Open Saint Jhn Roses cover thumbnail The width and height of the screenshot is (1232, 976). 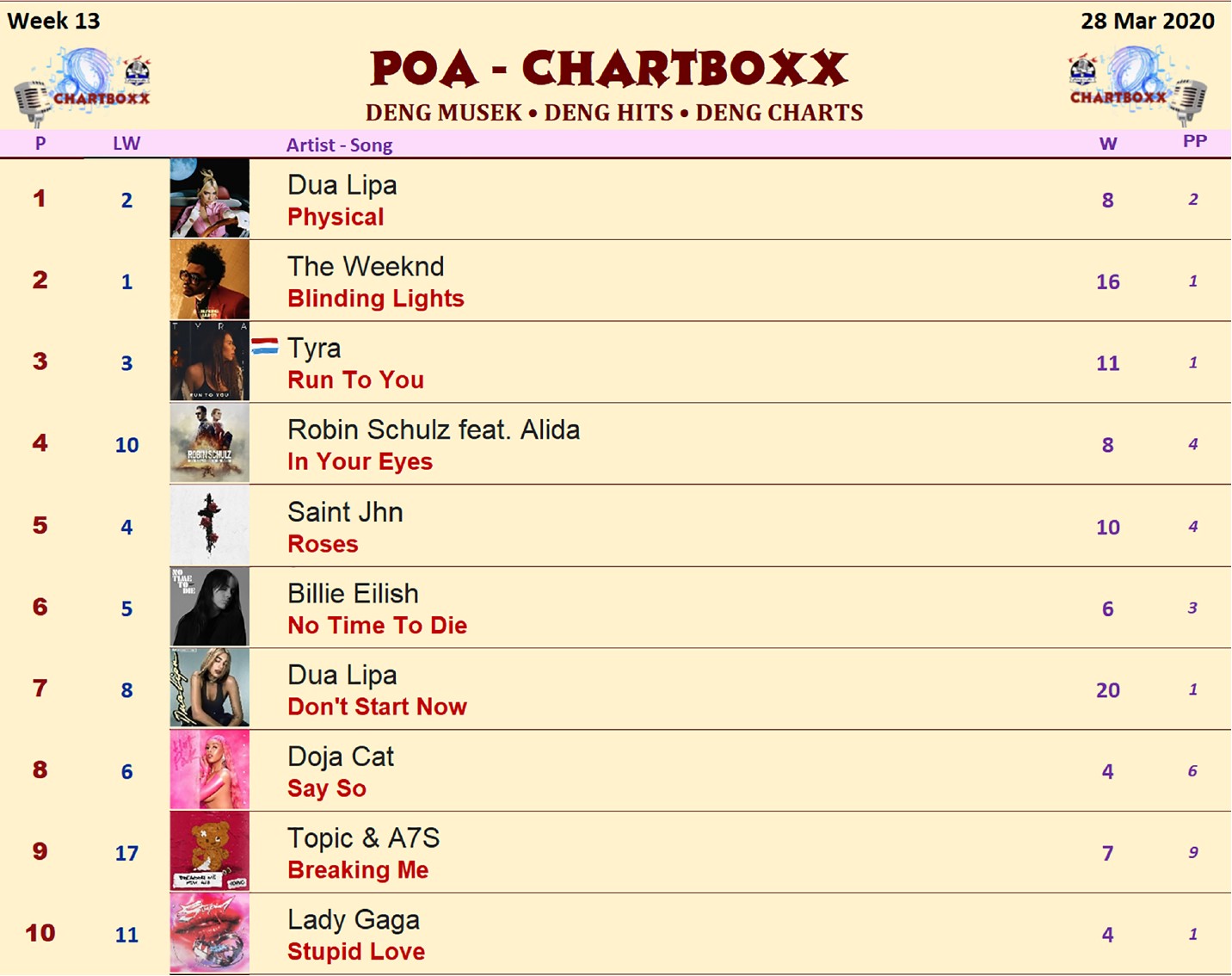pyautogui.click(x=210, y=525)
